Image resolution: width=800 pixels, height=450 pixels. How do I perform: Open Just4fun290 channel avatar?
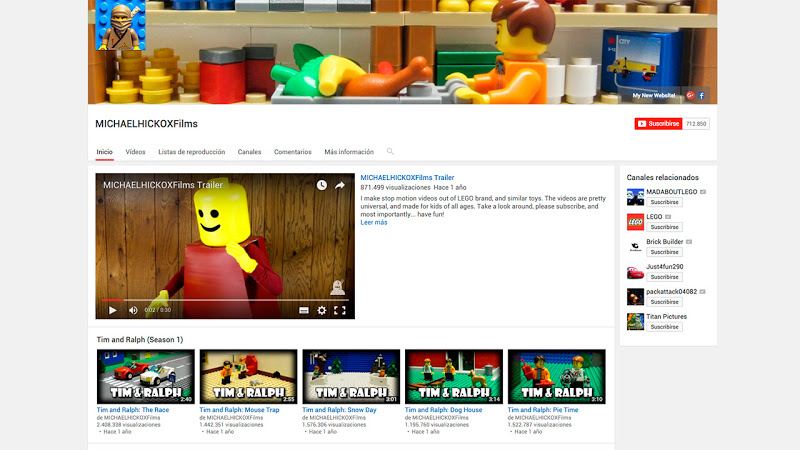pos(635,272)
